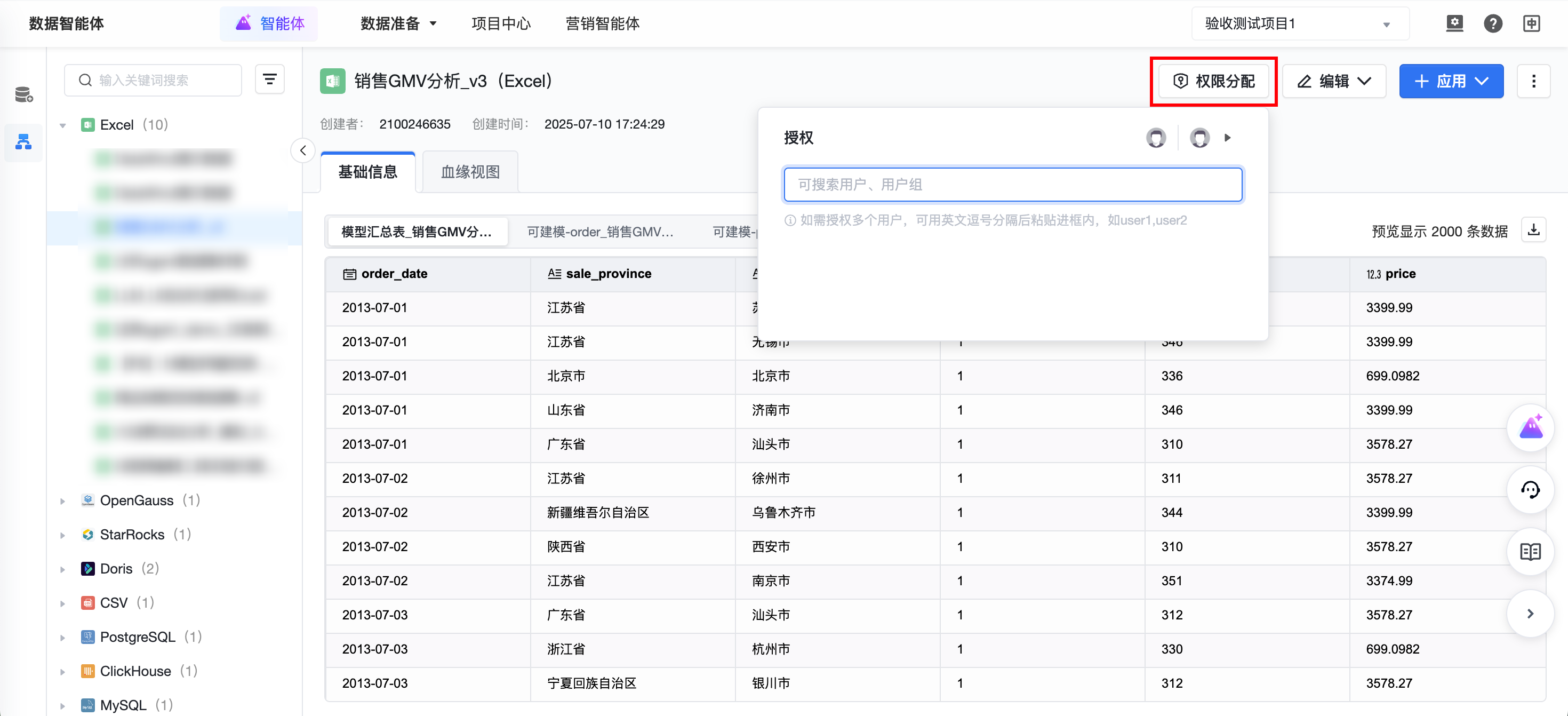This screenshot has height=716, width=1568.
Task: Open the 项目中心 menu item
Action: [500, 24]
